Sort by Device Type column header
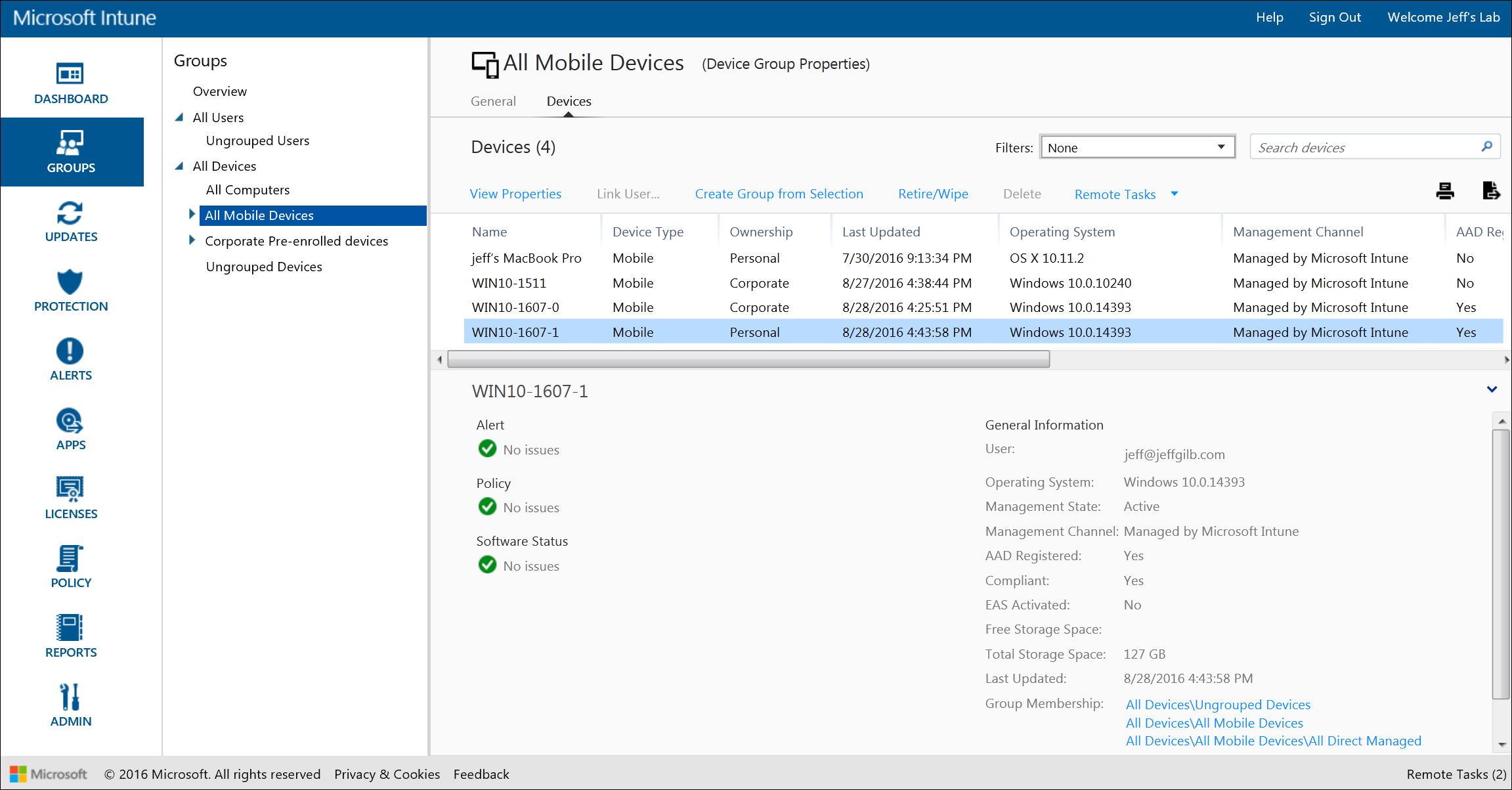The width and height of the screenshot is (1512, 790). (648, 232)
